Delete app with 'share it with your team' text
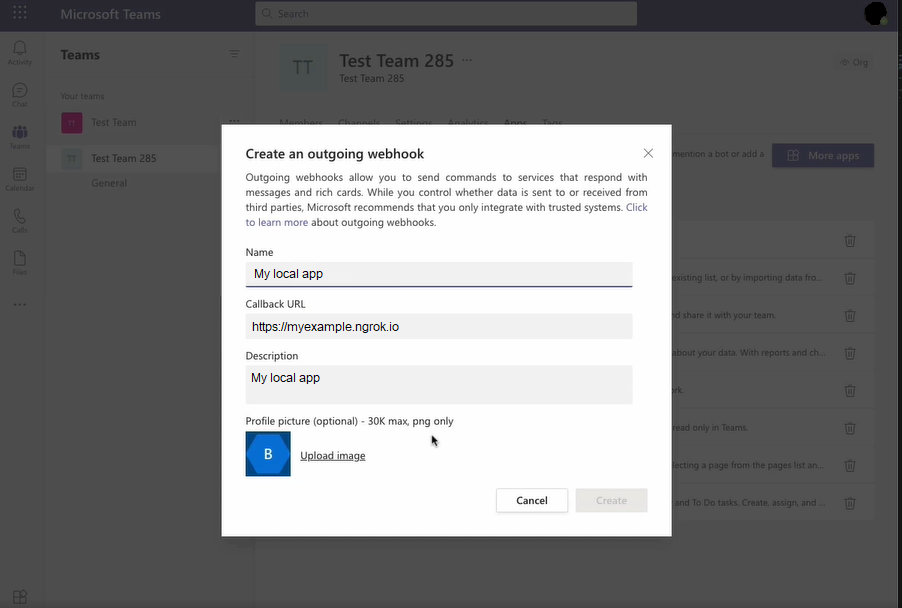The image size is (902, 608). coord(850,315)
